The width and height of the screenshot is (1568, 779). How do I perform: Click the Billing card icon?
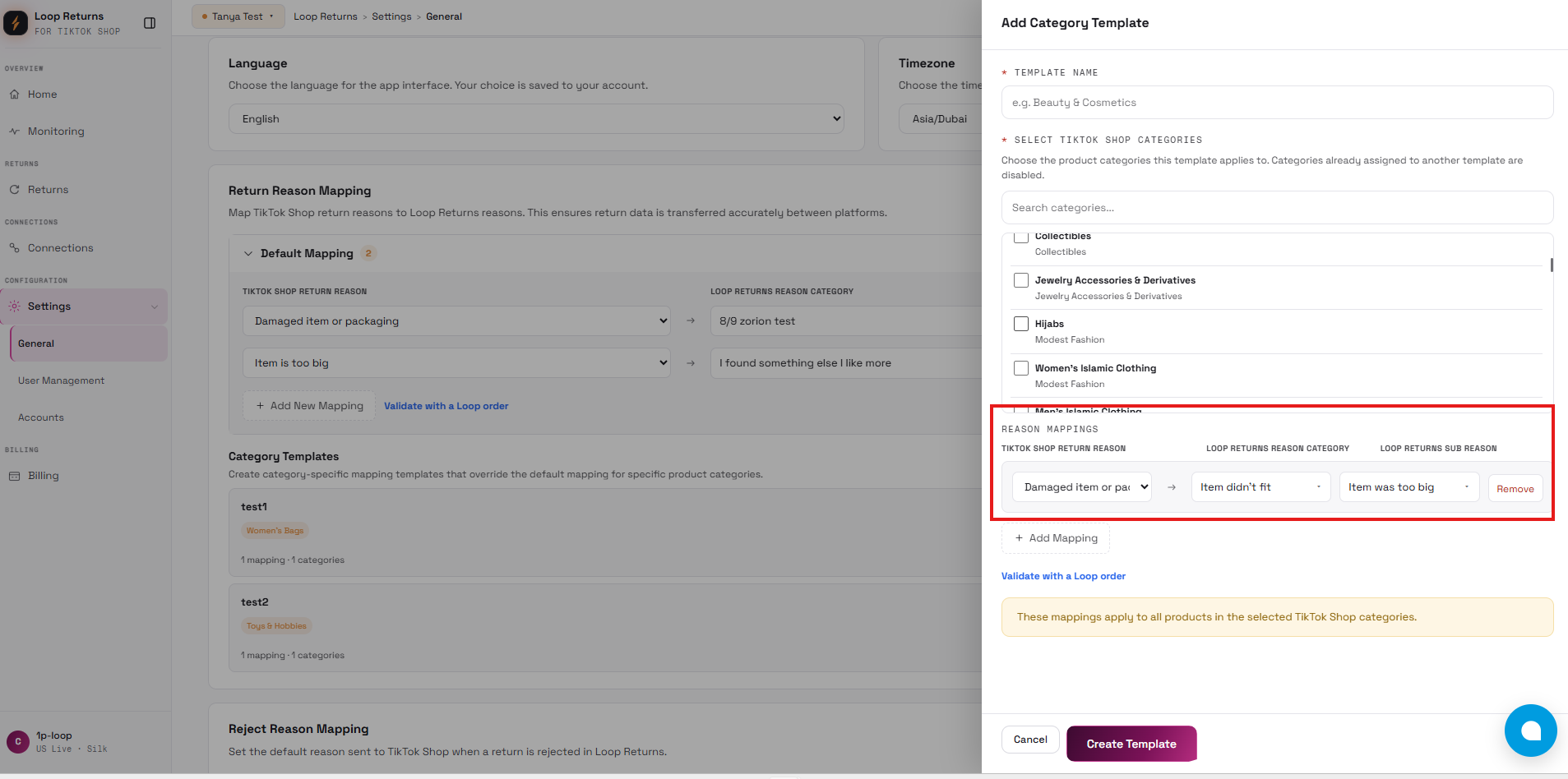click(15, 476)
